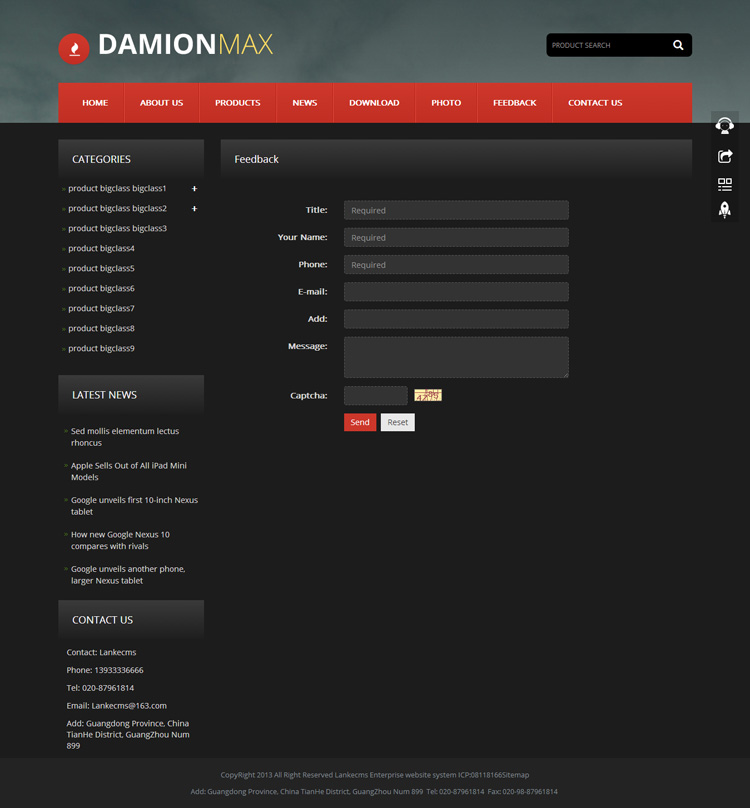Expand product bigclass bigclass1 plus sign
The width and height of the screenshot is (750, 808).
point(194,189)
